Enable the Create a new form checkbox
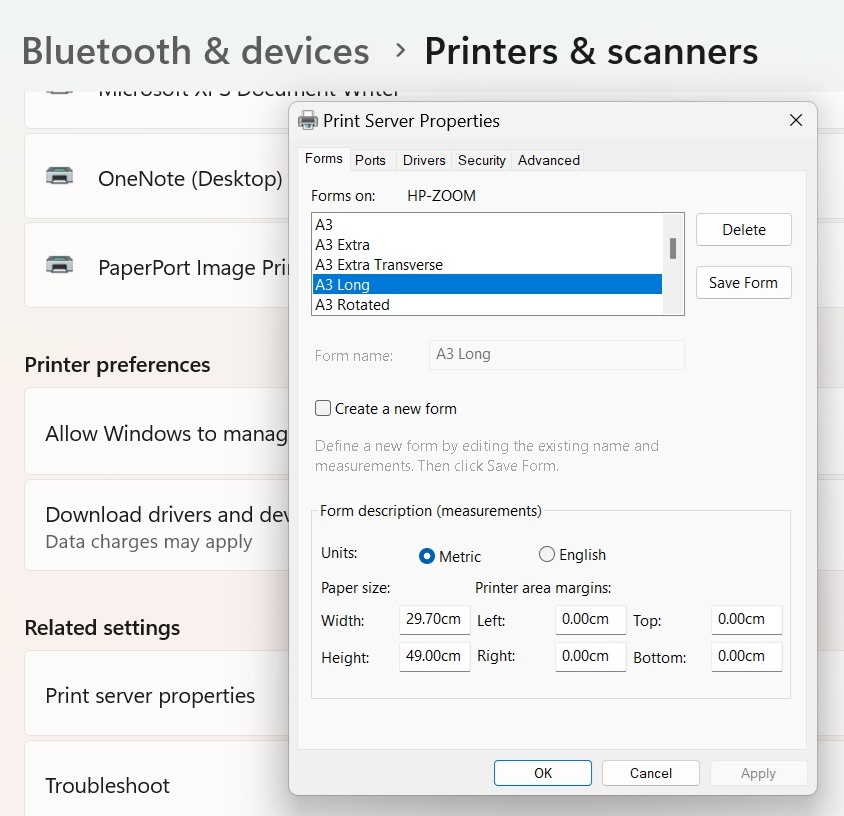The height and width of the screenshot is (816, 844). [x=323, y=408]
